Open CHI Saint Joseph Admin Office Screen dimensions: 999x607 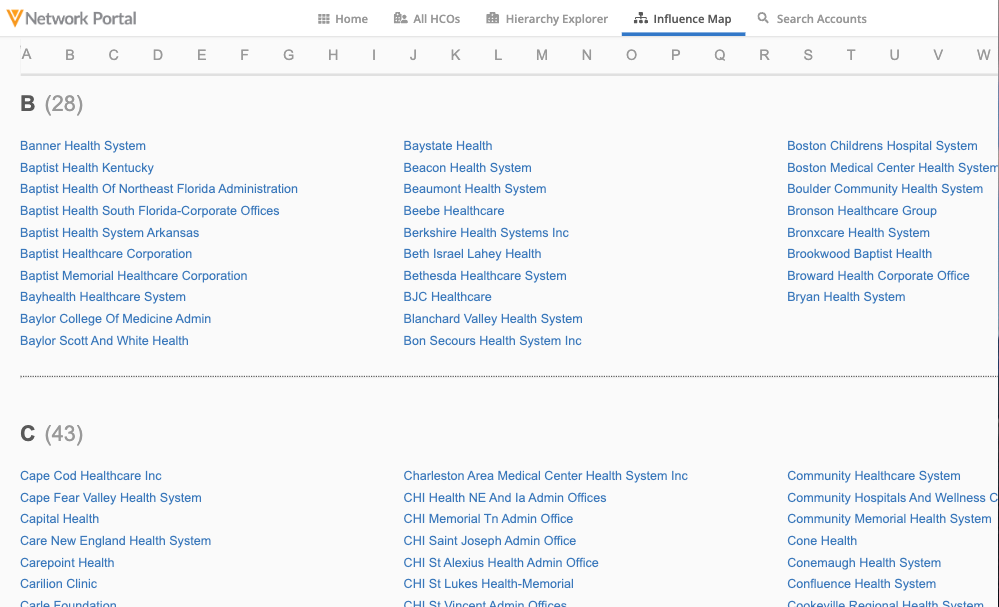(490, 541)
